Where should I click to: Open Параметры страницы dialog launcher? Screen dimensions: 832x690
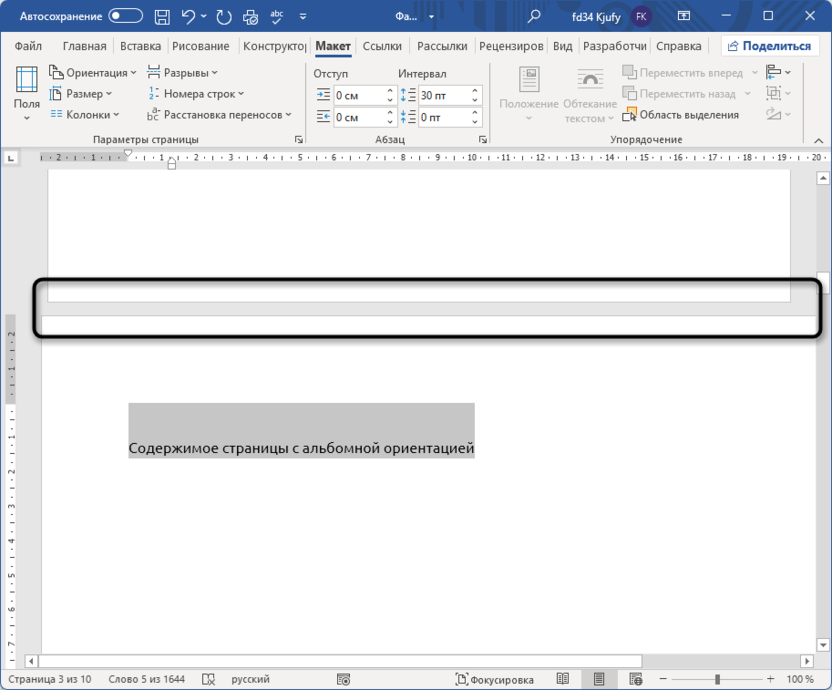(x=298, y=140)
